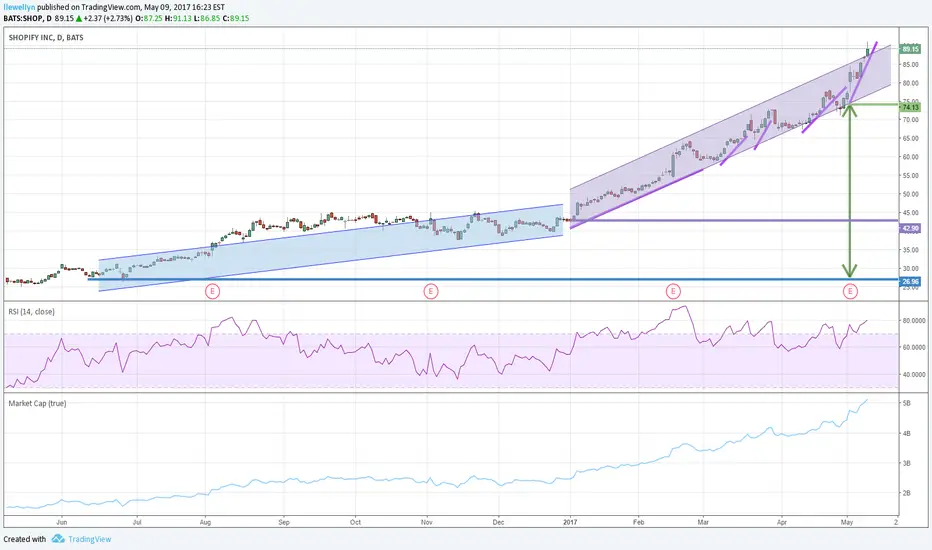Click the BATS:SHOP, D symbol text
Screen dimensions: 932x550
pos(27,18)
